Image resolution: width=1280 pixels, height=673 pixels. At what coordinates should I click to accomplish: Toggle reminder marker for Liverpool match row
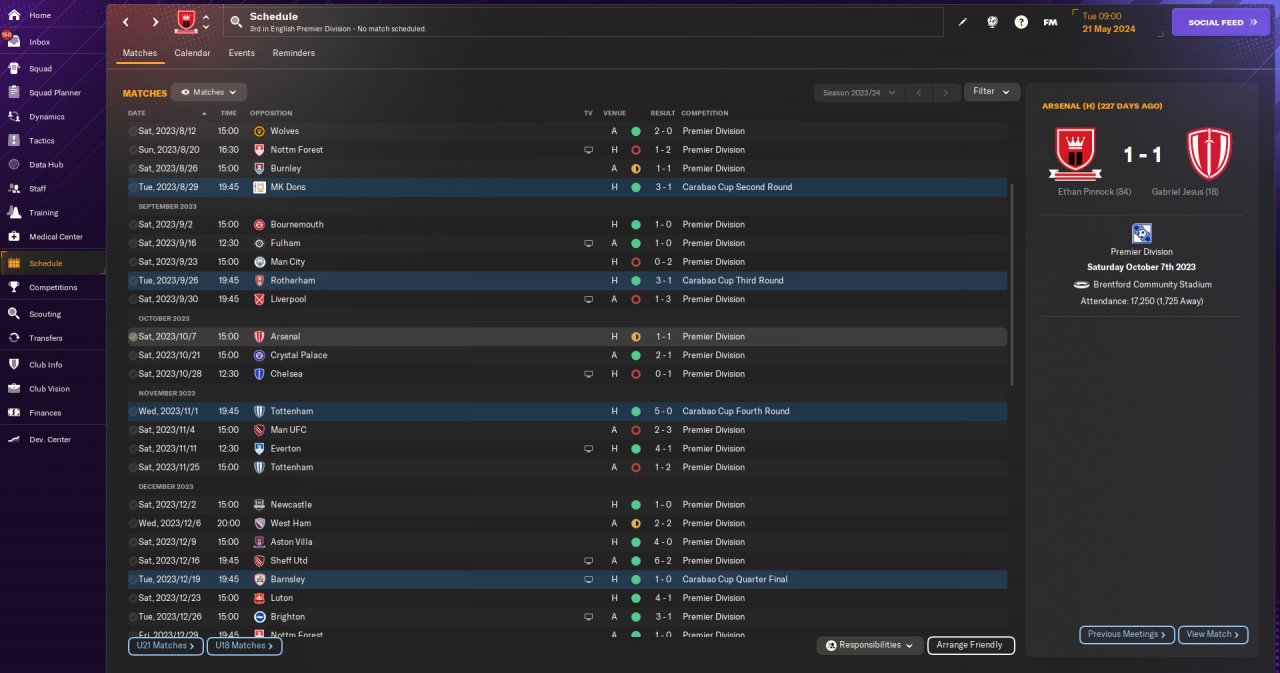[x=133, y=299]
